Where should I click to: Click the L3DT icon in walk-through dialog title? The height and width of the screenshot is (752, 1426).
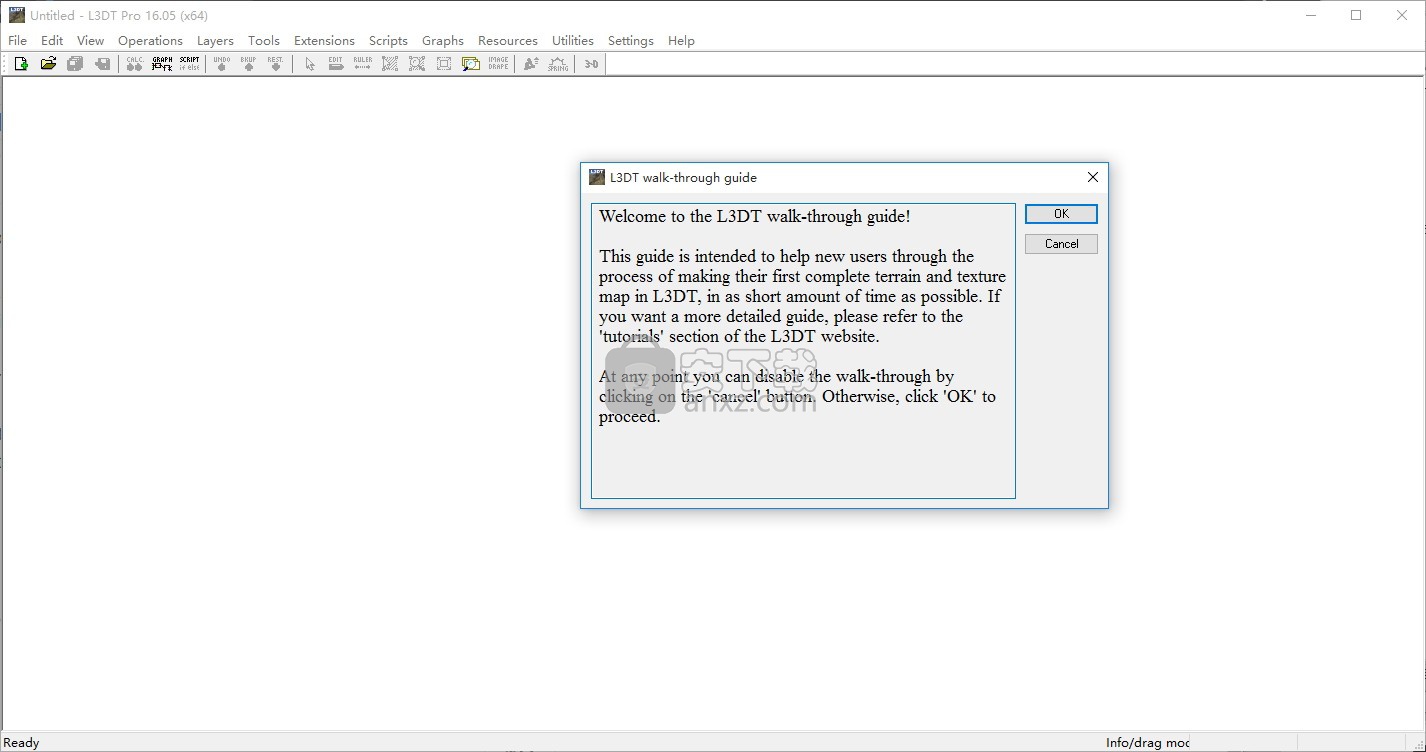[x=597, y=177]
